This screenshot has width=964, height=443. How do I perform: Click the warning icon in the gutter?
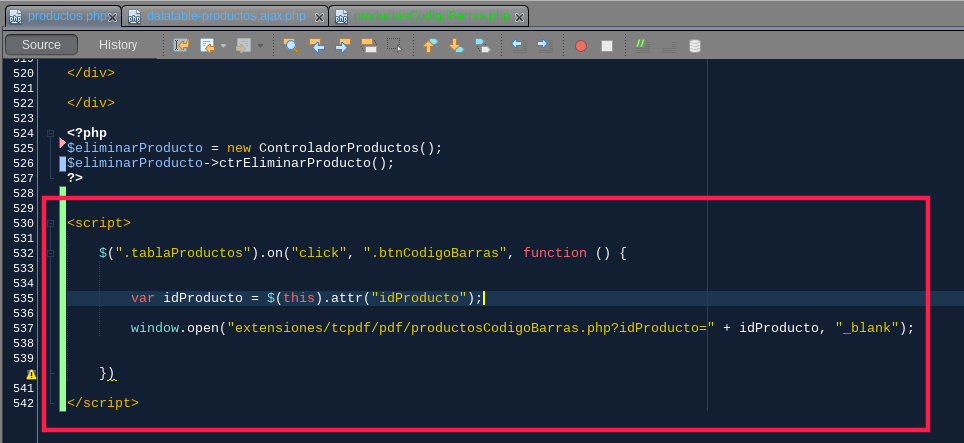click(x=30, y=373)
